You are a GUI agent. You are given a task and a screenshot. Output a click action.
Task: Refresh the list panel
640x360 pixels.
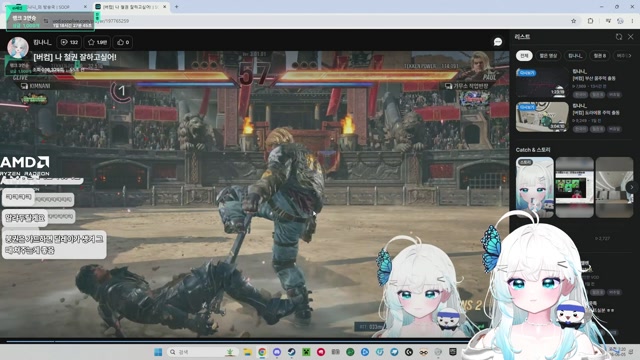[619, 37]
